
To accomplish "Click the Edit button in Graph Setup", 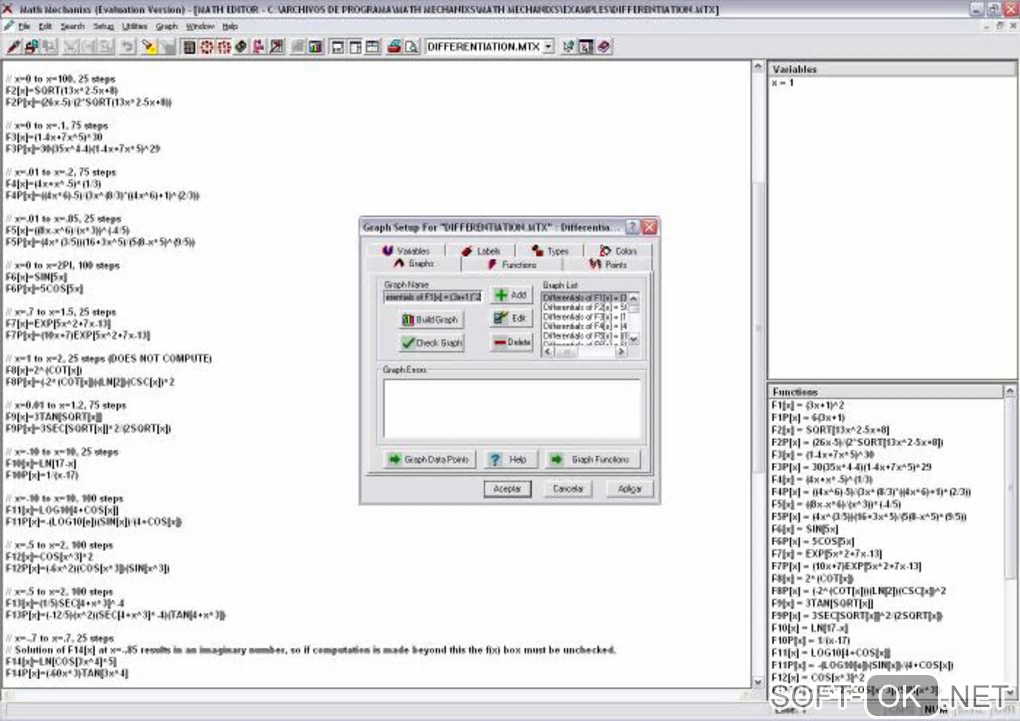I will click(511, 318).
